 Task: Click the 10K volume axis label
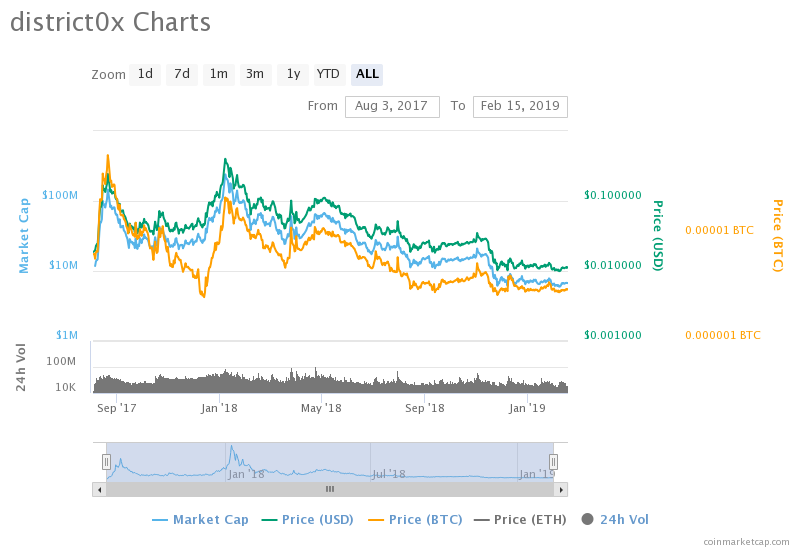[65, 388]
